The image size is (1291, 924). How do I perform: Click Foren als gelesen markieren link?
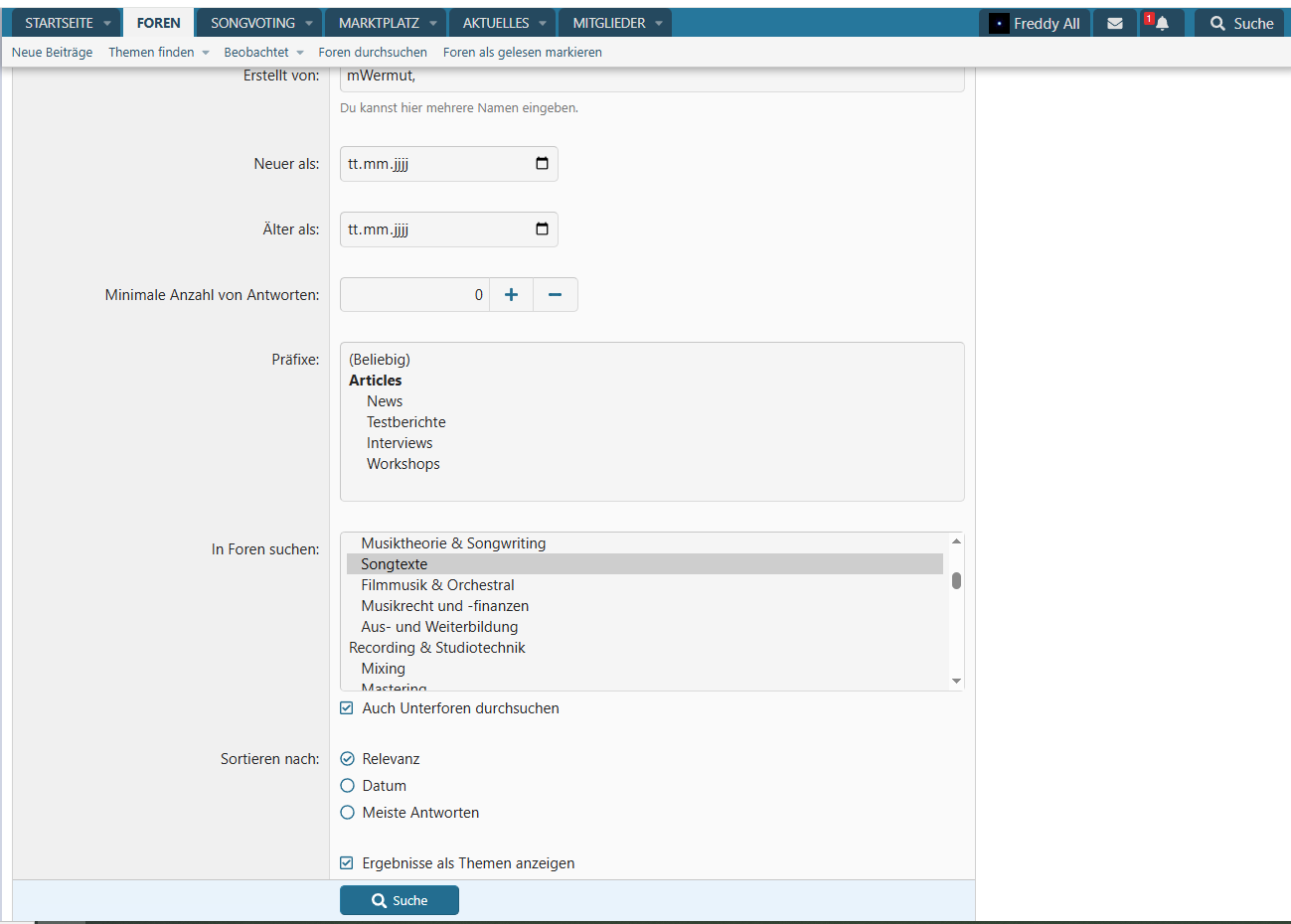pyautogui.click(x=522, y=53)
